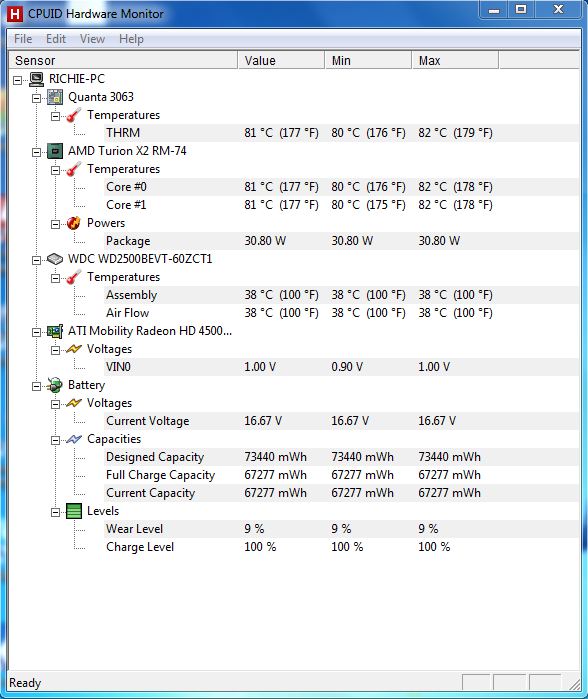Click the thermometer icon under WDC hard drive
Viewport: 588px width, 699px height.
click(x=74, y=277)
